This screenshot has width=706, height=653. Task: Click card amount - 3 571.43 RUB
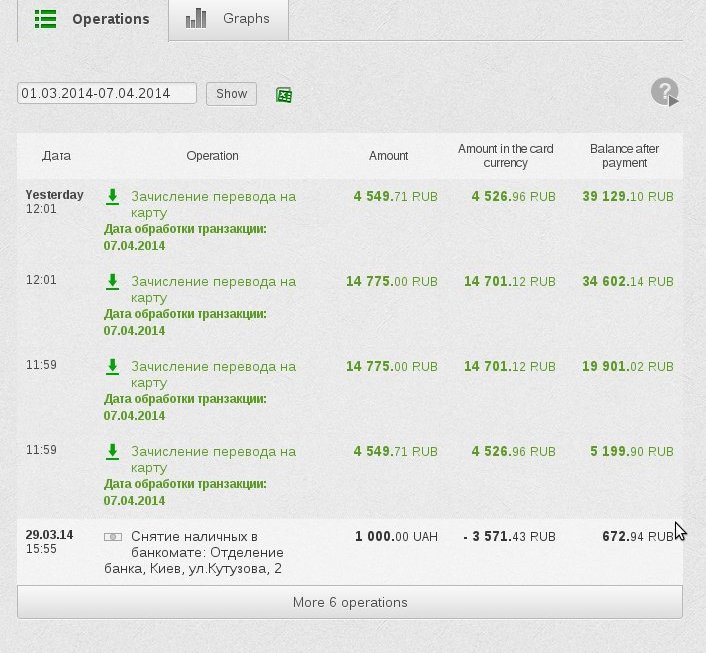(509, 536)
